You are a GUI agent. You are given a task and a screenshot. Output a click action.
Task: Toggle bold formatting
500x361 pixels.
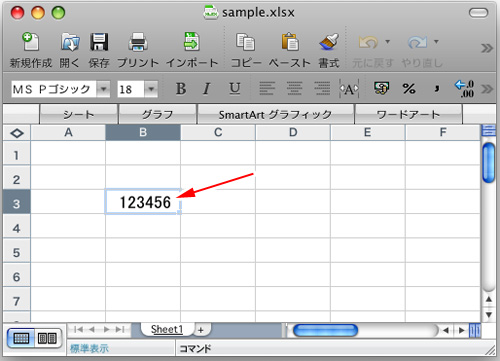point(181,89)
